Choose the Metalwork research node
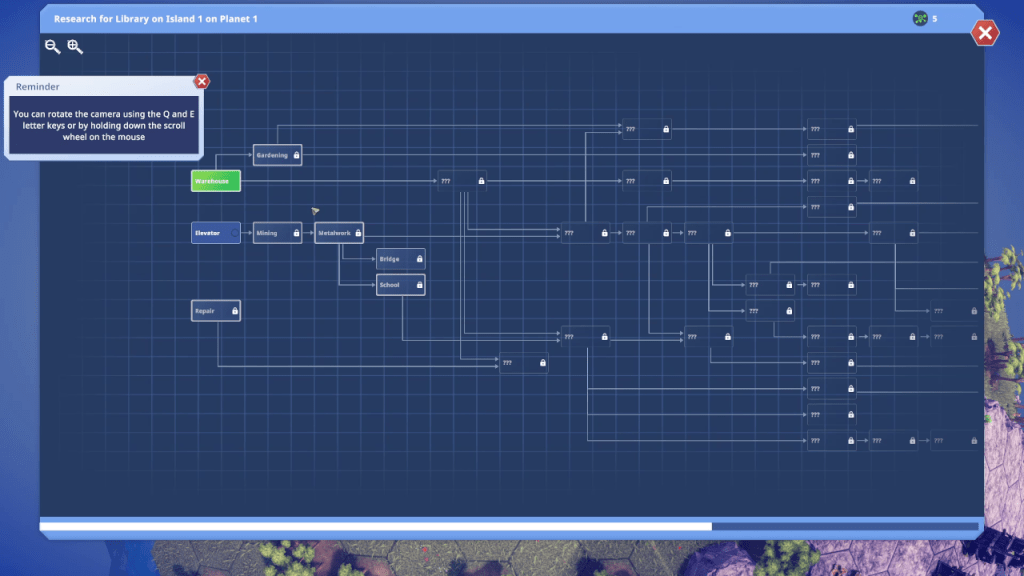Image resolution: width=1024 pixels, height=576 pixels. click(x=335, y=233)
